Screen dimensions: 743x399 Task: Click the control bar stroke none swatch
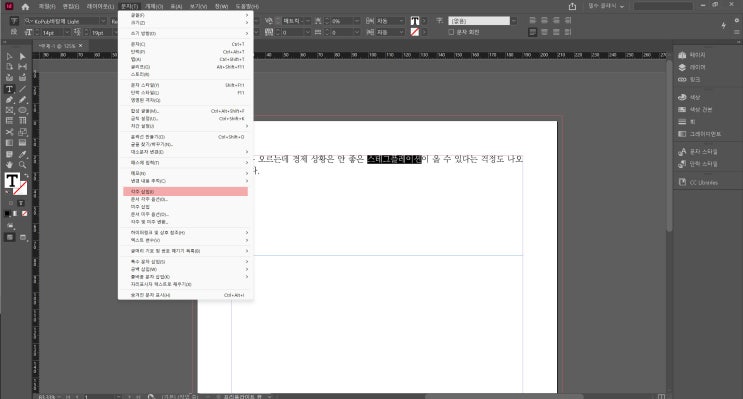click(415, 32)
